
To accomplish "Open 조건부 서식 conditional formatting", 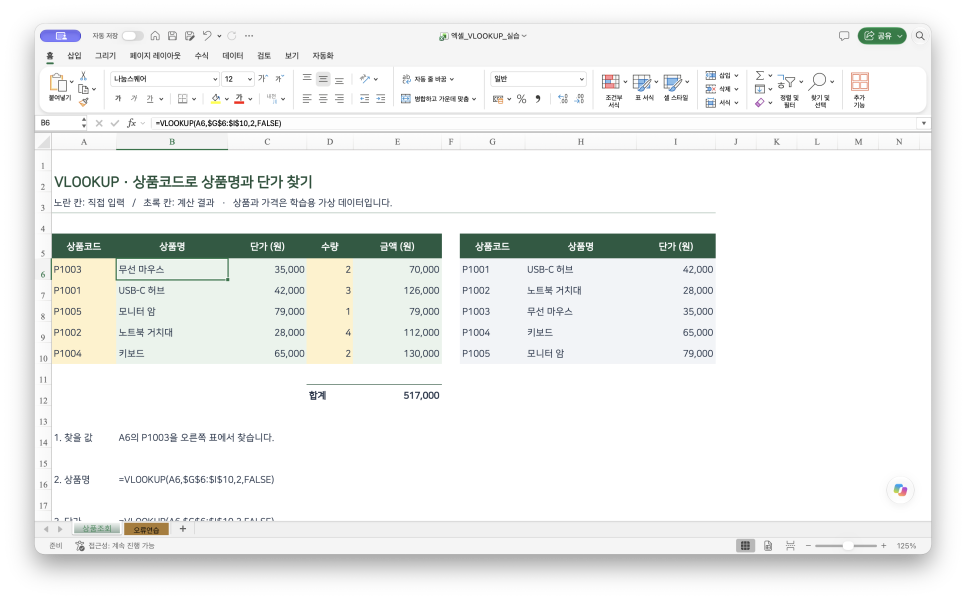I will [614, 90].
